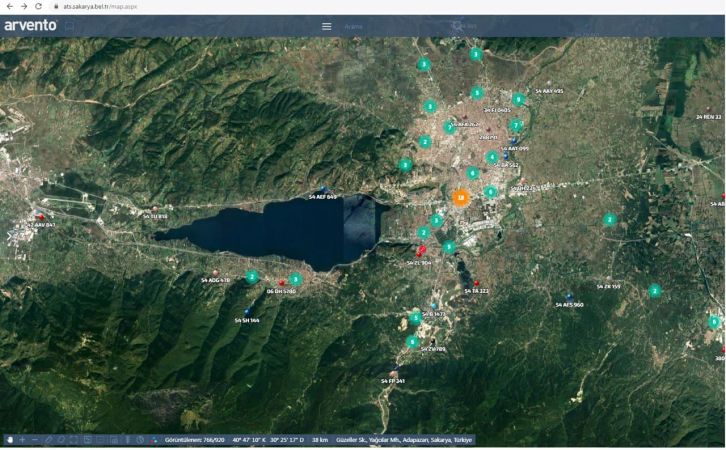Image resolution: width=726 pixels, height=450 pixels.
Task: Select blue vehicle marker 54 AES 560
Action: tap(569, 297)
